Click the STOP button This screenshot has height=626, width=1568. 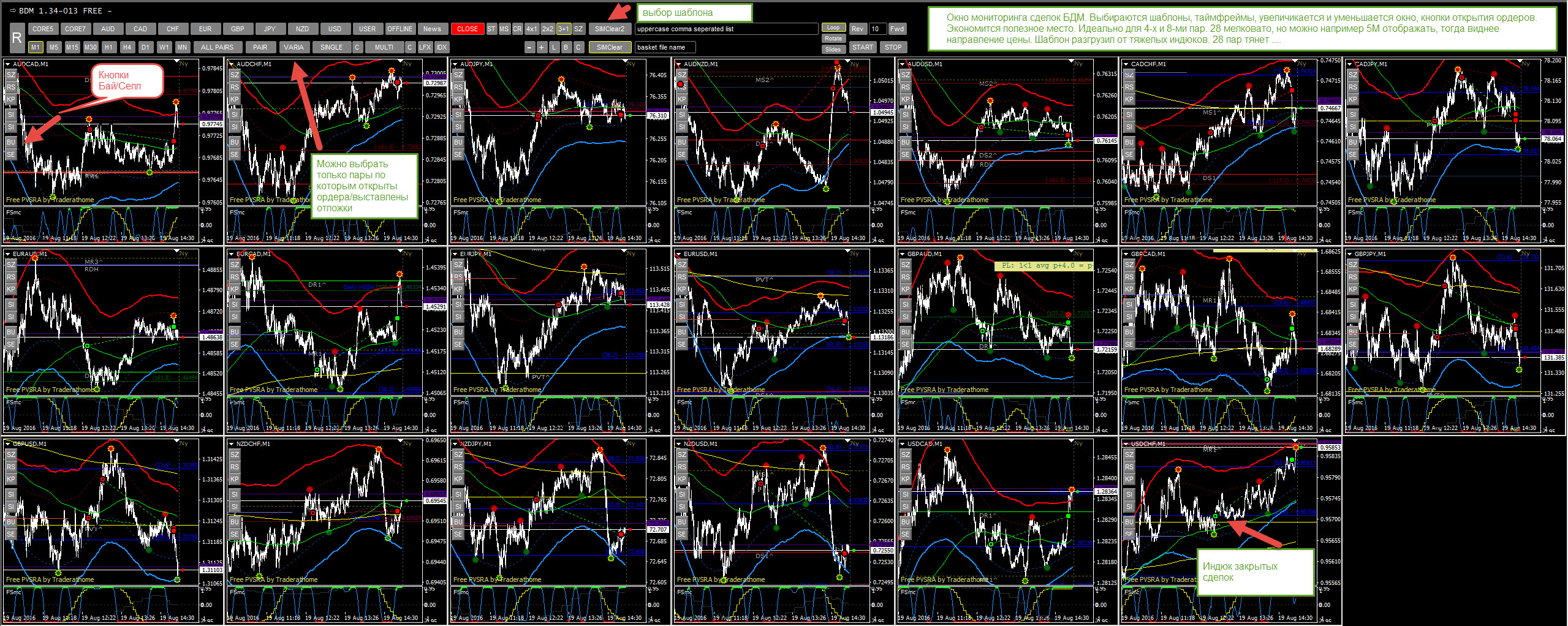coord(893,47)
